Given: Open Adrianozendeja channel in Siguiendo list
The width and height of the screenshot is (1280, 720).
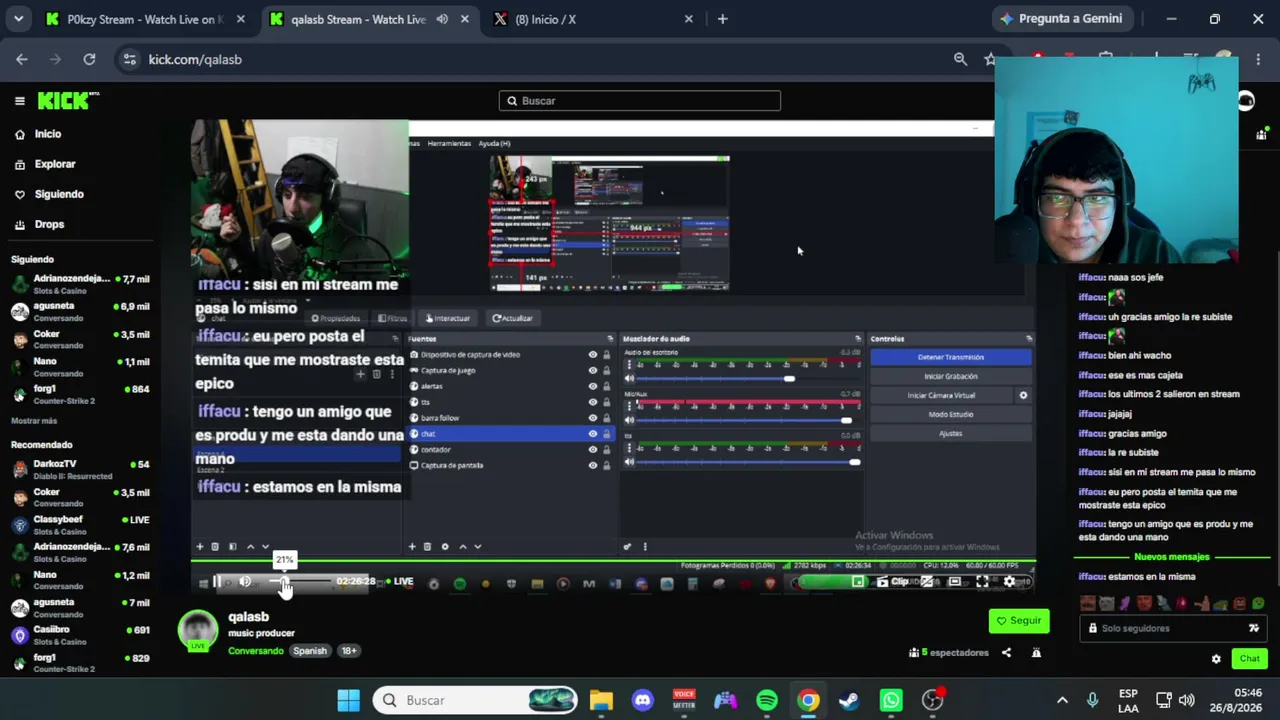Looking at the screenshot, I should (x=81, y=284).
